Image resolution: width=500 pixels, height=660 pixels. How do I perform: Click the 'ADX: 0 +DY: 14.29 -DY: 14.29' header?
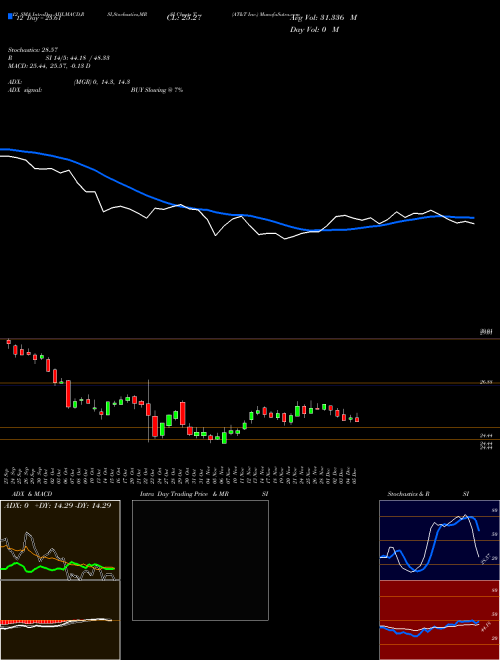pyautogui.click(x=57, y=505)
